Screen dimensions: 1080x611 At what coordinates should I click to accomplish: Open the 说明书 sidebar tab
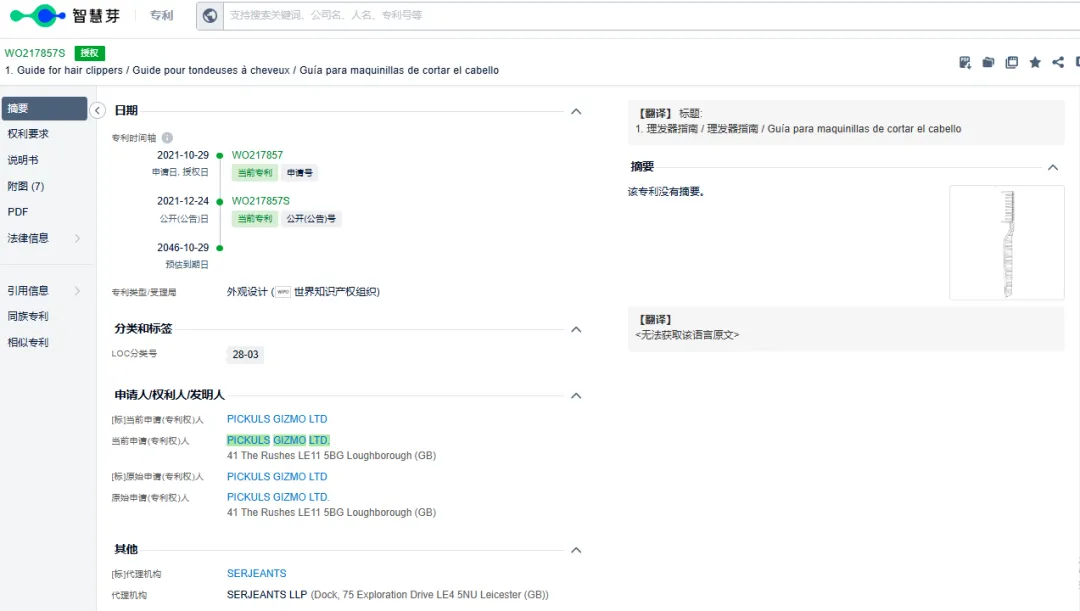pyautogui.click(x=23, y=160)
